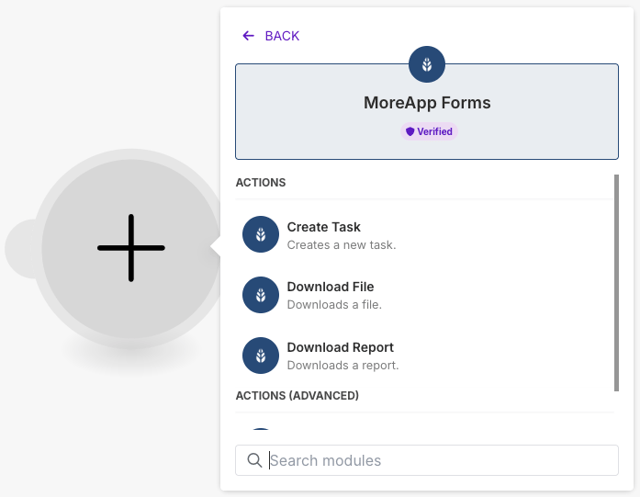Click the Download Report module icon
This screenshot has width=640, height=497.
[261, 355]
